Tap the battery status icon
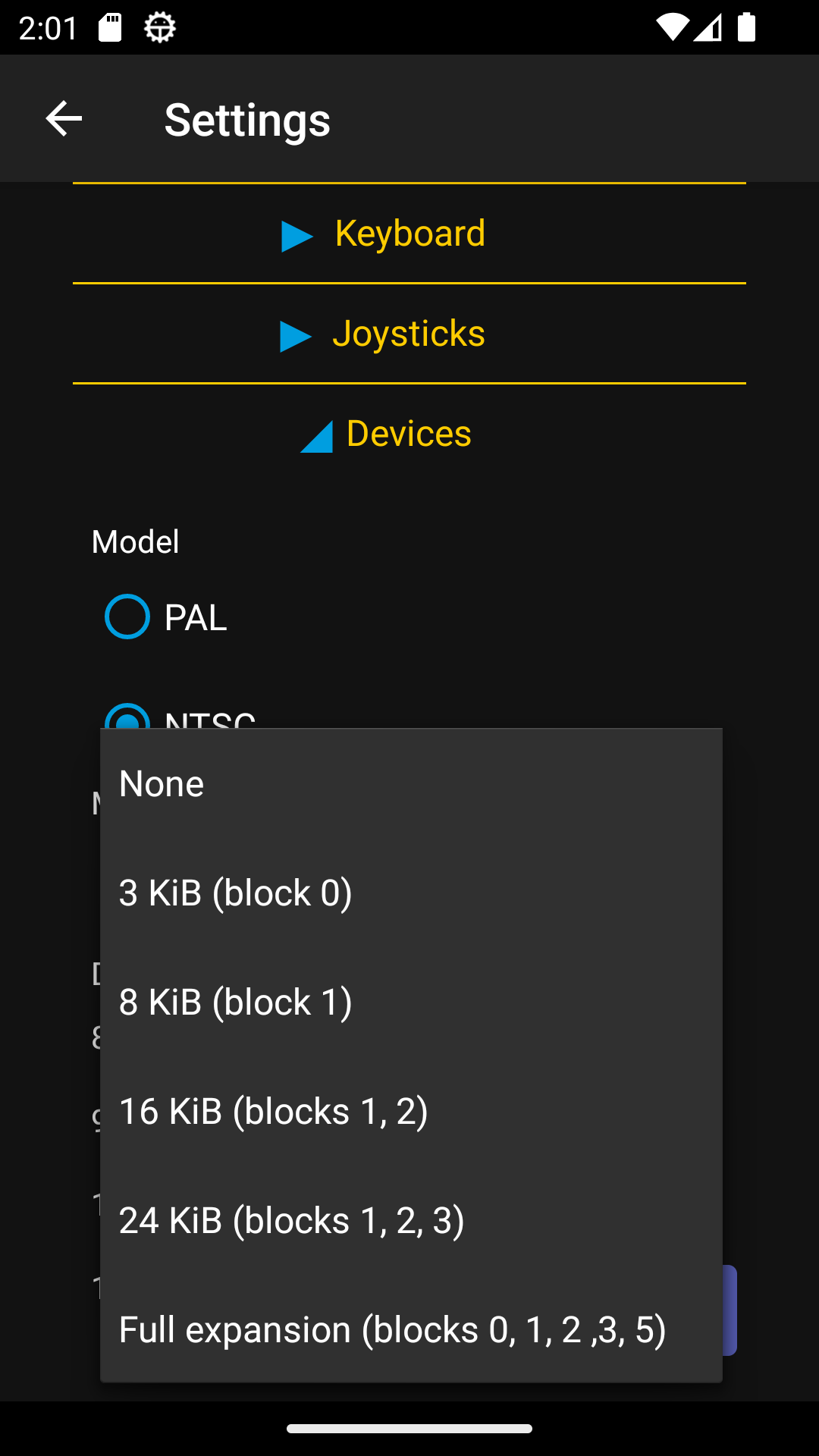This screenshot has height=1456, width=819. tap(747, 28)
